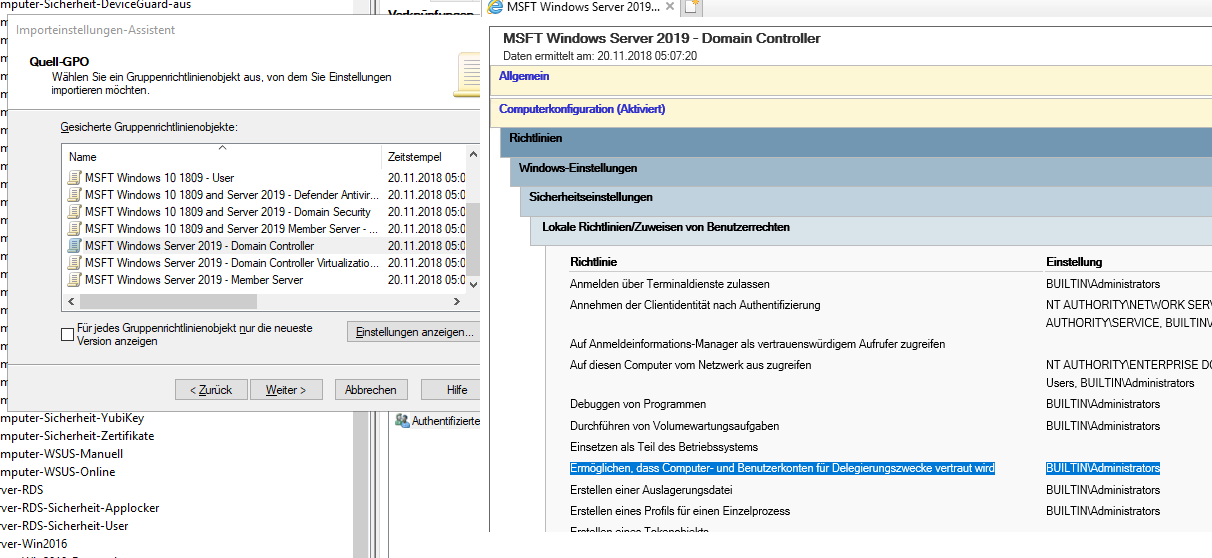Screen dimensions: 1212x558
Task: Open new tab button next to report tab
Action: click(692, 8)
